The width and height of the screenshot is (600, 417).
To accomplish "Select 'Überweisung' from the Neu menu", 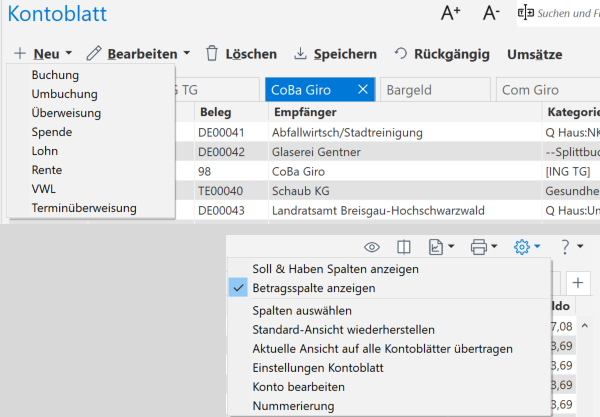I will coord(66,113).
